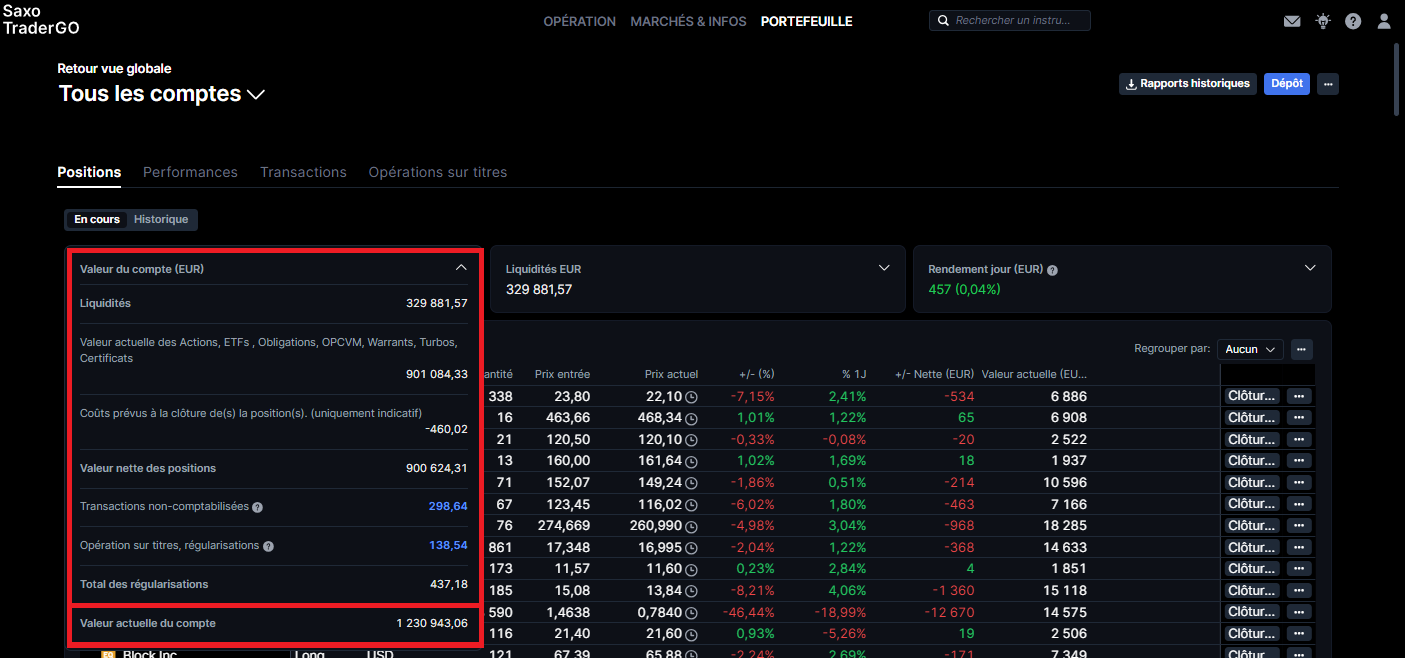
Task: Open the Tous les comptes account selector
Action: [x=162, y=94]
